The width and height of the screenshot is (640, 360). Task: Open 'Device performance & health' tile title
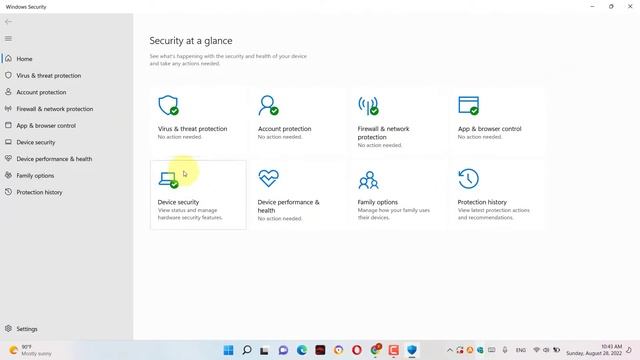pos(289,206)
